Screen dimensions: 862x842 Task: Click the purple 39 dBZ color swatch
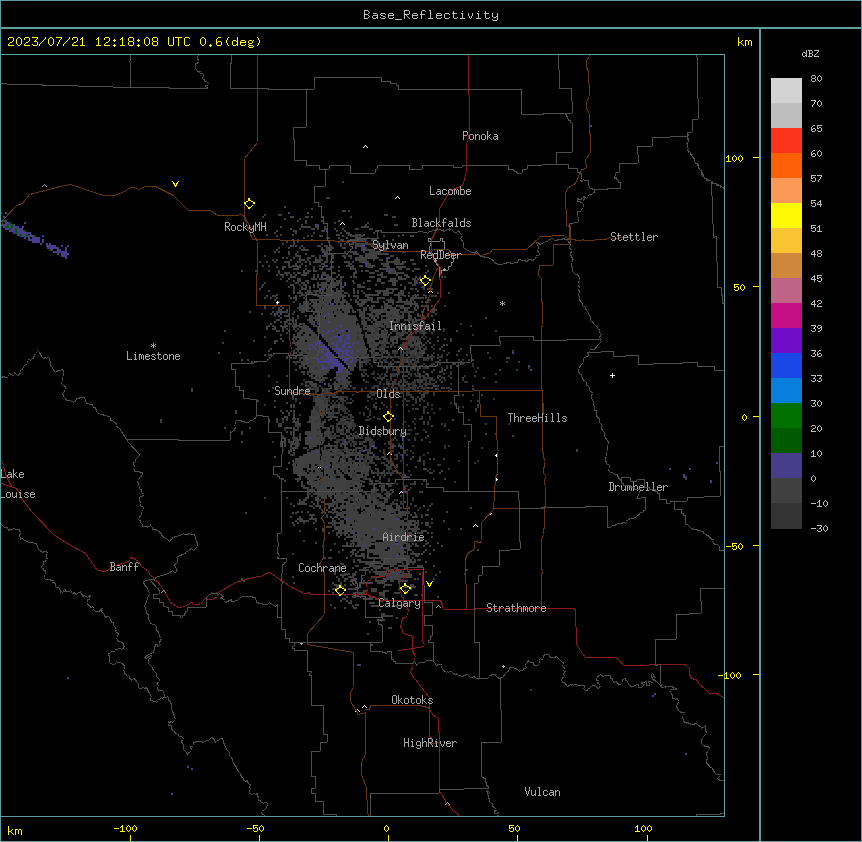pos(786,341)
